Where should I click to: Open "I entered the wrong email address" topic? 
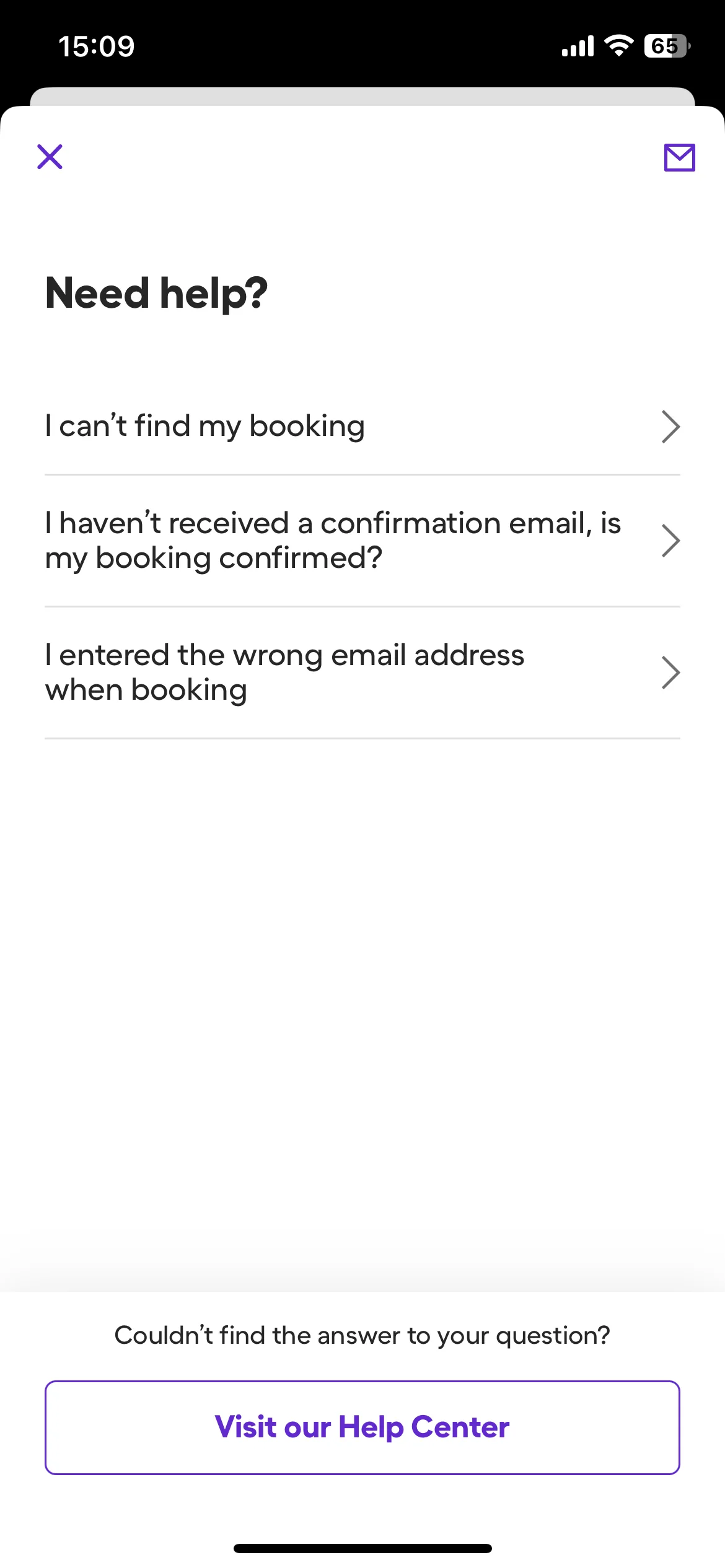284,672
